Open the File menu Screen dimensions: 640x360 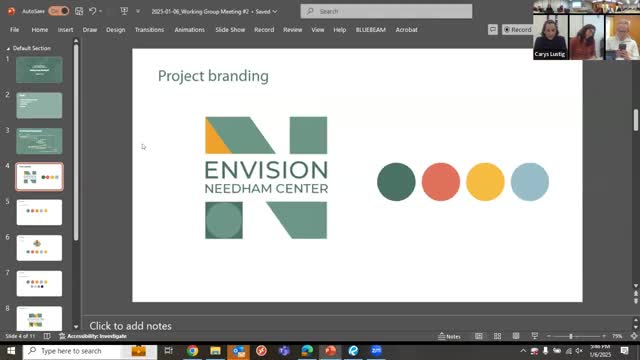click(x=15, y=29)
